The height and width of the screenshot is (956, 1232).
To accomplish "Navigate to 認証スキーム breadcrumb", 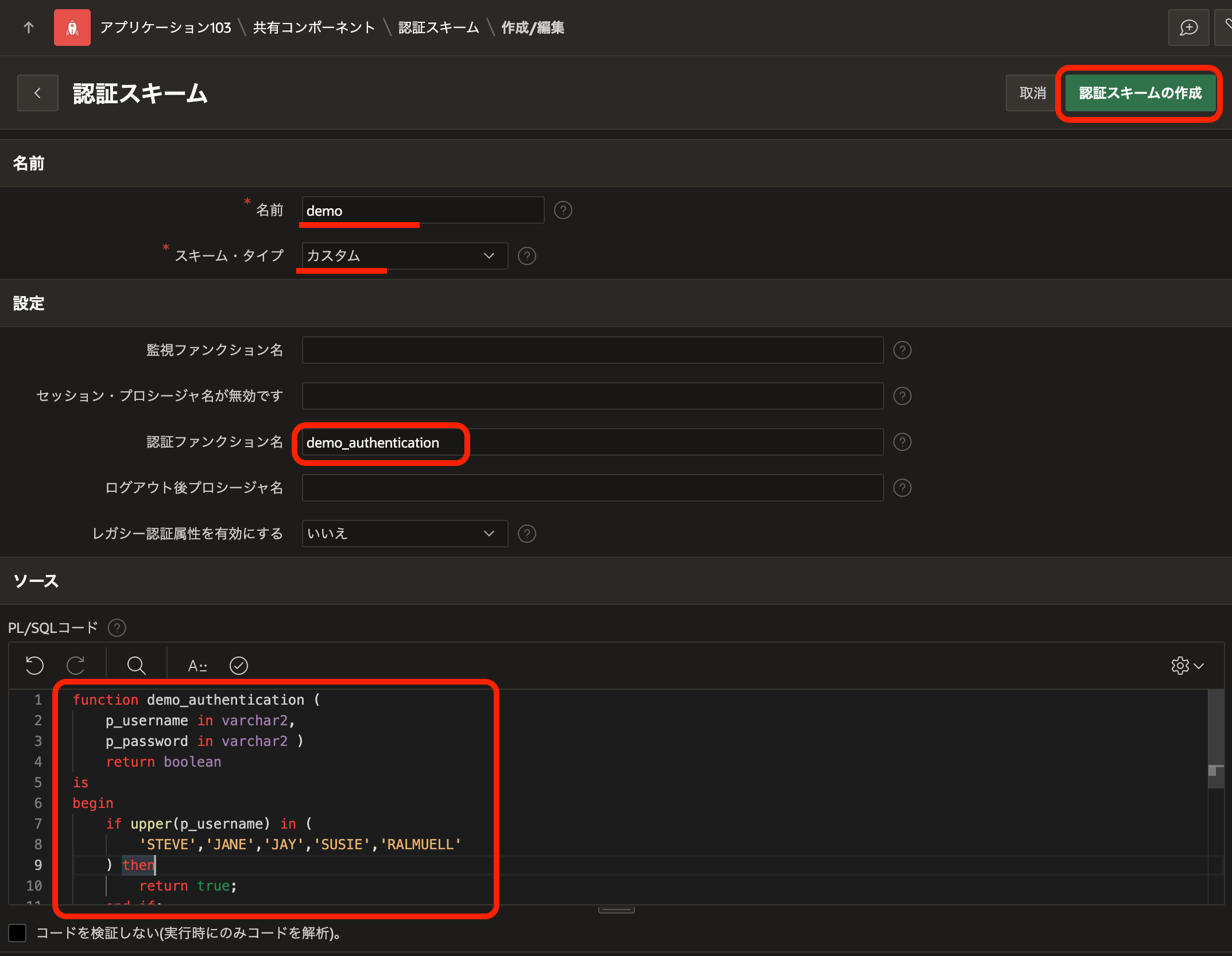I will 438,28.
